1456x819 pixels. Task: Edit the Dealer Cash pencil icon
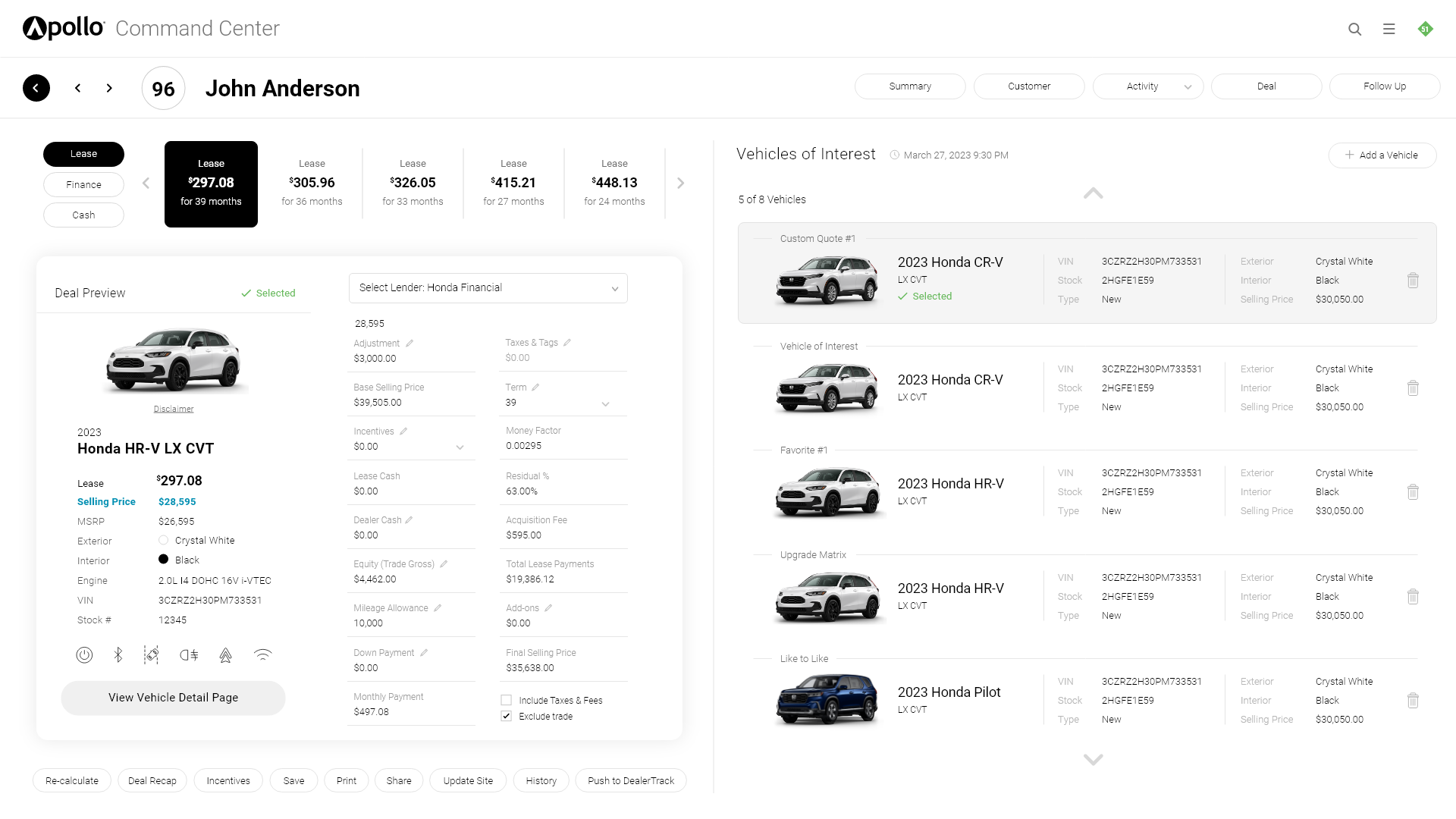(x=409, y=519)
